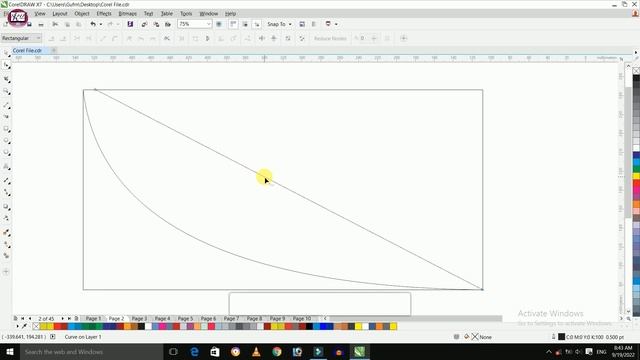The width and height of the screenshot is (640, 360).
Task: Click Search the web and Windows box
Action: [91, 352]
